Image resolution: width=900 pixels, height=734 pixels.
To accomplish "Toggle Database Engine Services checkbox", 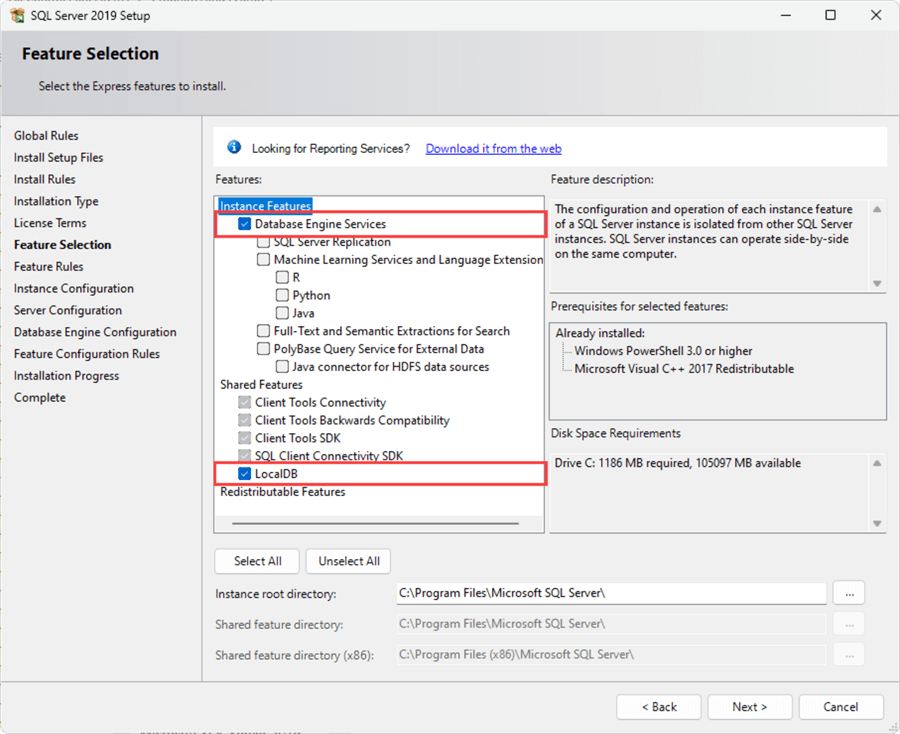I will click(245, 224).
